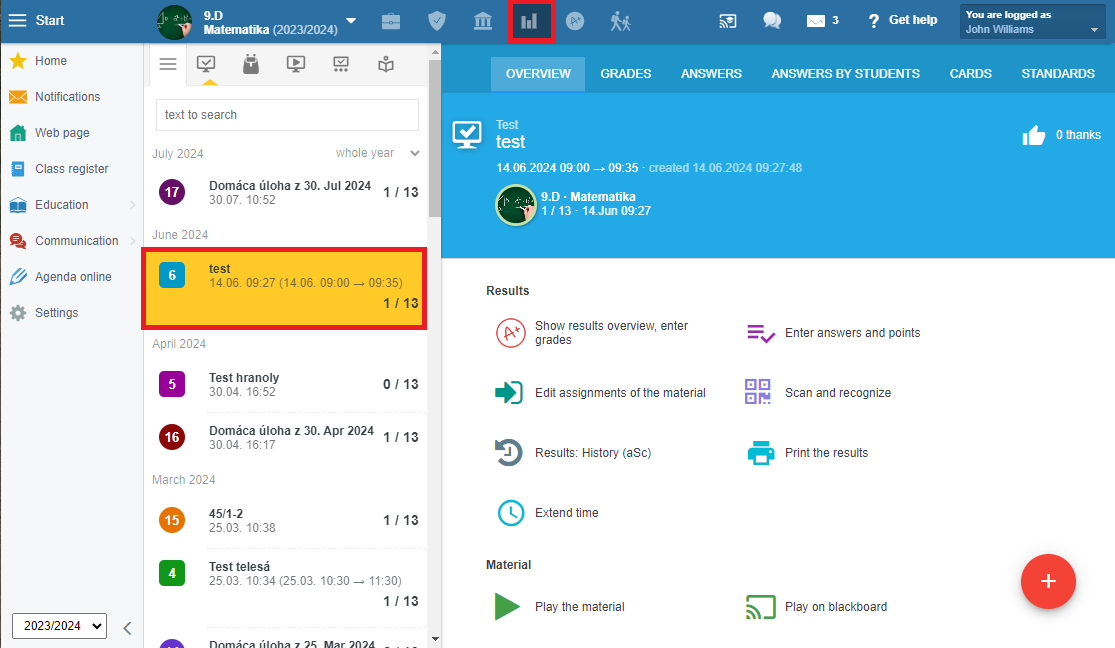The height and width of the screenshot is (648, 1115).
Task: Click Extend time option
Action: pos(548,513)
